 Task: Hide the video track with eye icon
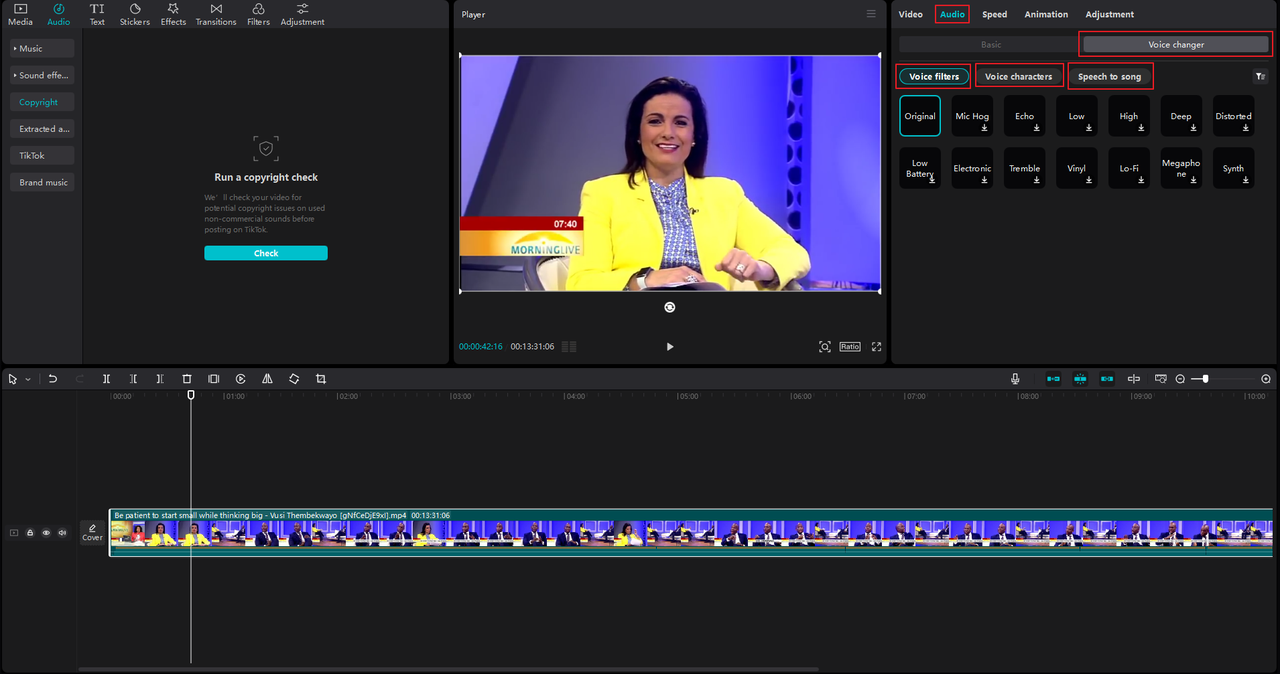pyautogui.click(x=46, y=533)
